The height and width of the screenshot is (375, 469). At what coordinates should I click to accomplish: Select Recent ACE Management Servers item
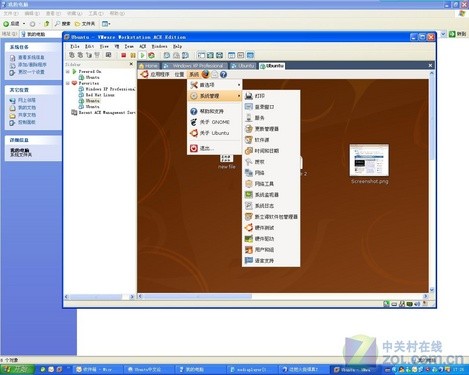coord(104,113)
